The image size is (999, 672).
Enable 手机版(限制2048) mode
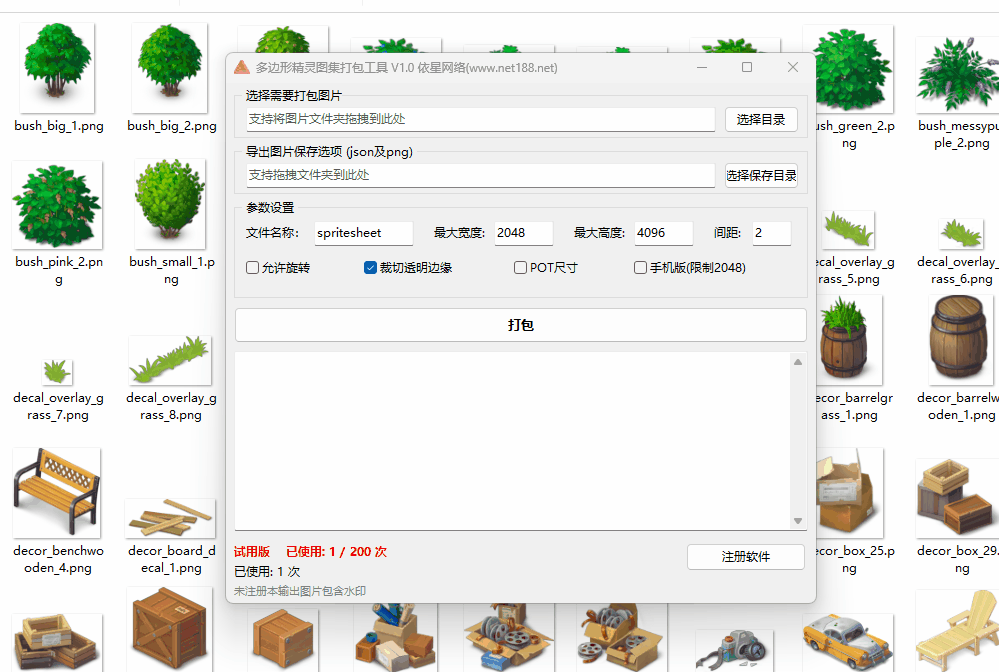pos(640,267)
